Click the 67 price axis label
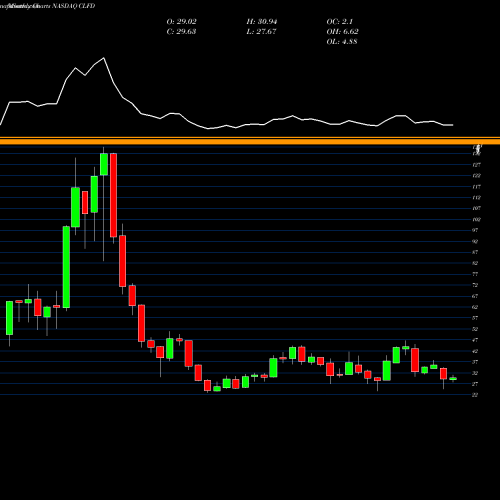 (475, 296)
